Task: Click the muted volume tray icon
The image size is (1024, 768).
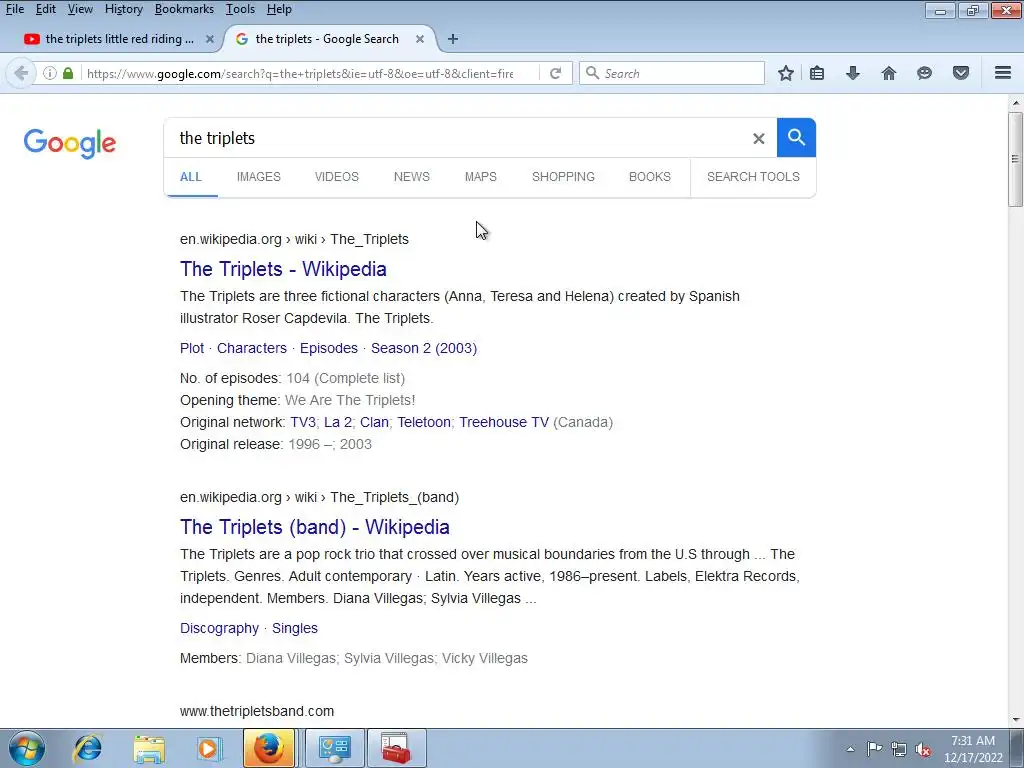Action: coord(923,749)
